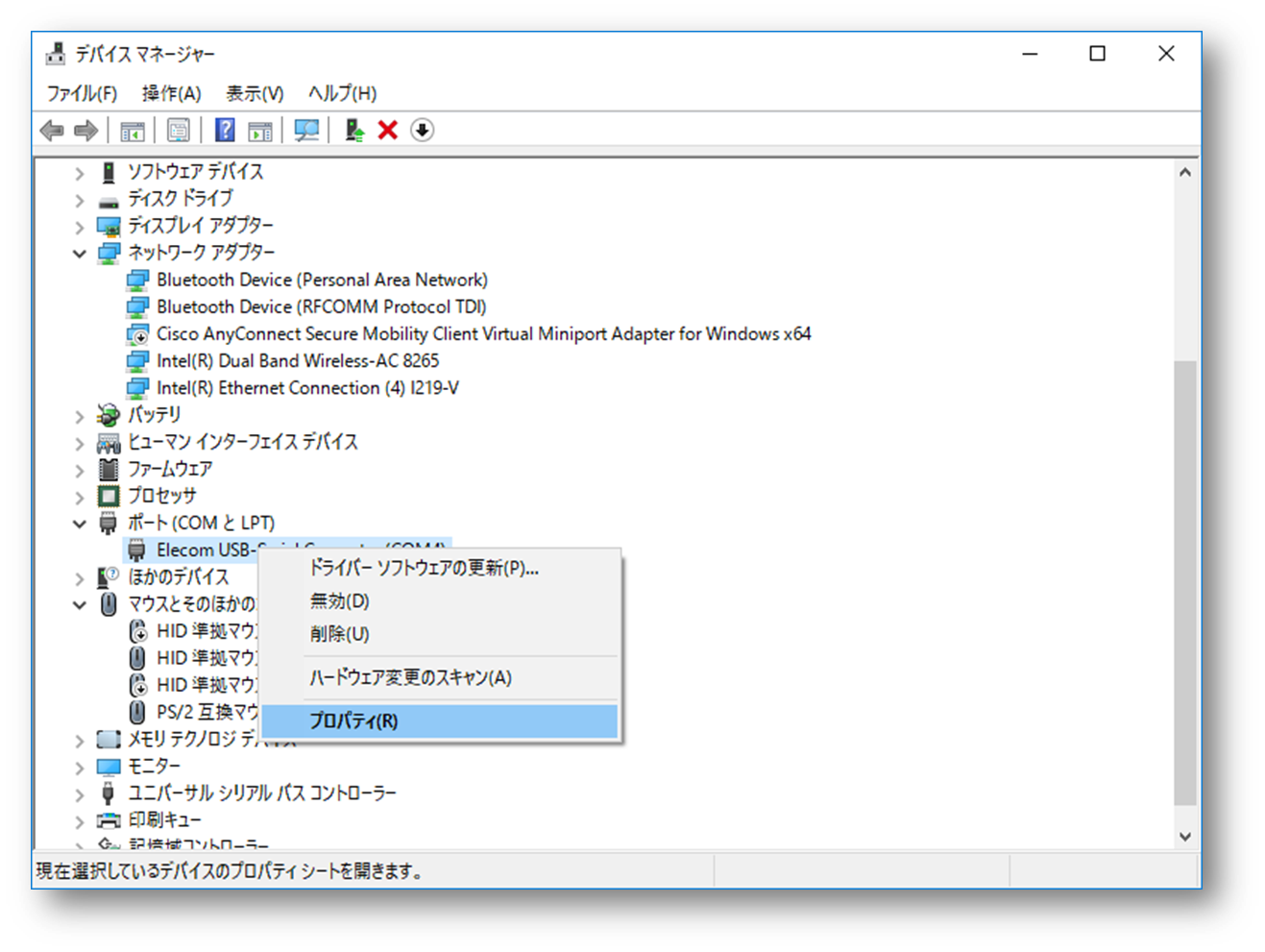Expand the モニター node

click(x=80, y=767)
